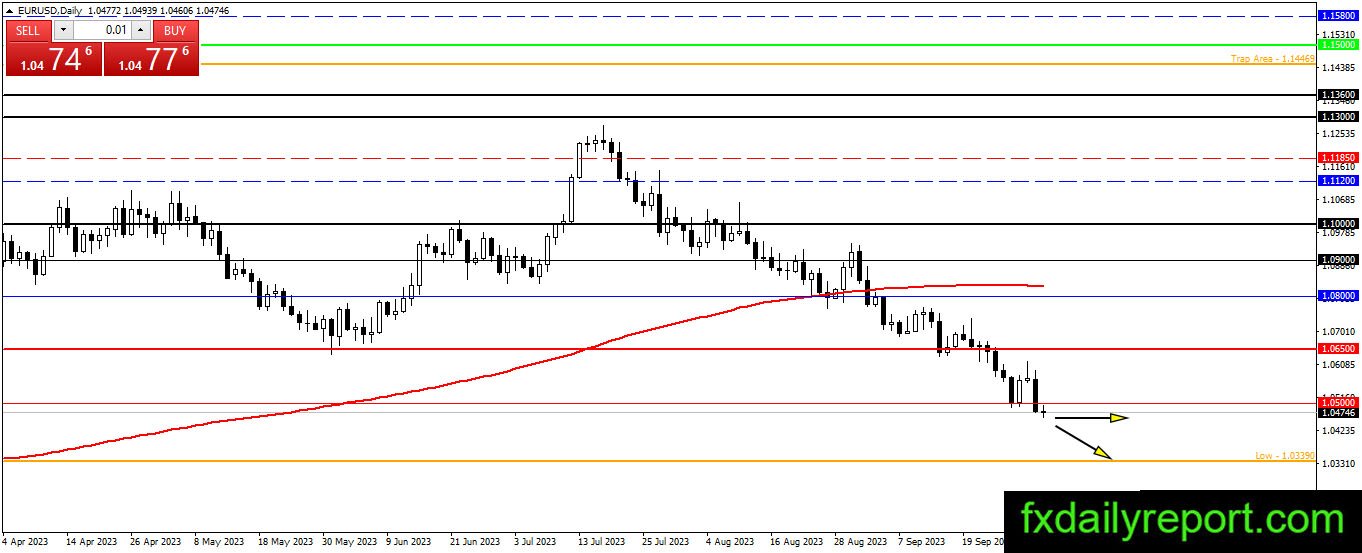Screen dimensions: 1362x553
Task: Increase lot volume with up arrow
Action: (143, 30)
